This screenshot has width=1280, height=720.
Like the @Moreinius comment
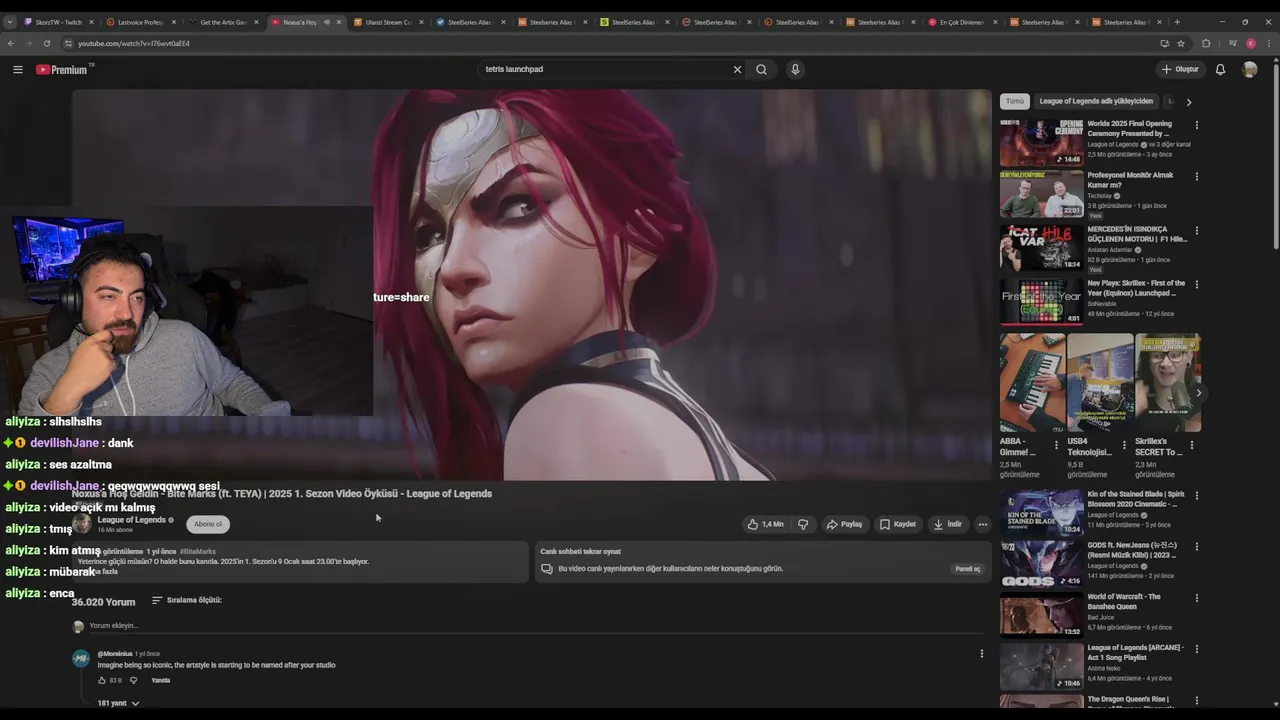102,680
